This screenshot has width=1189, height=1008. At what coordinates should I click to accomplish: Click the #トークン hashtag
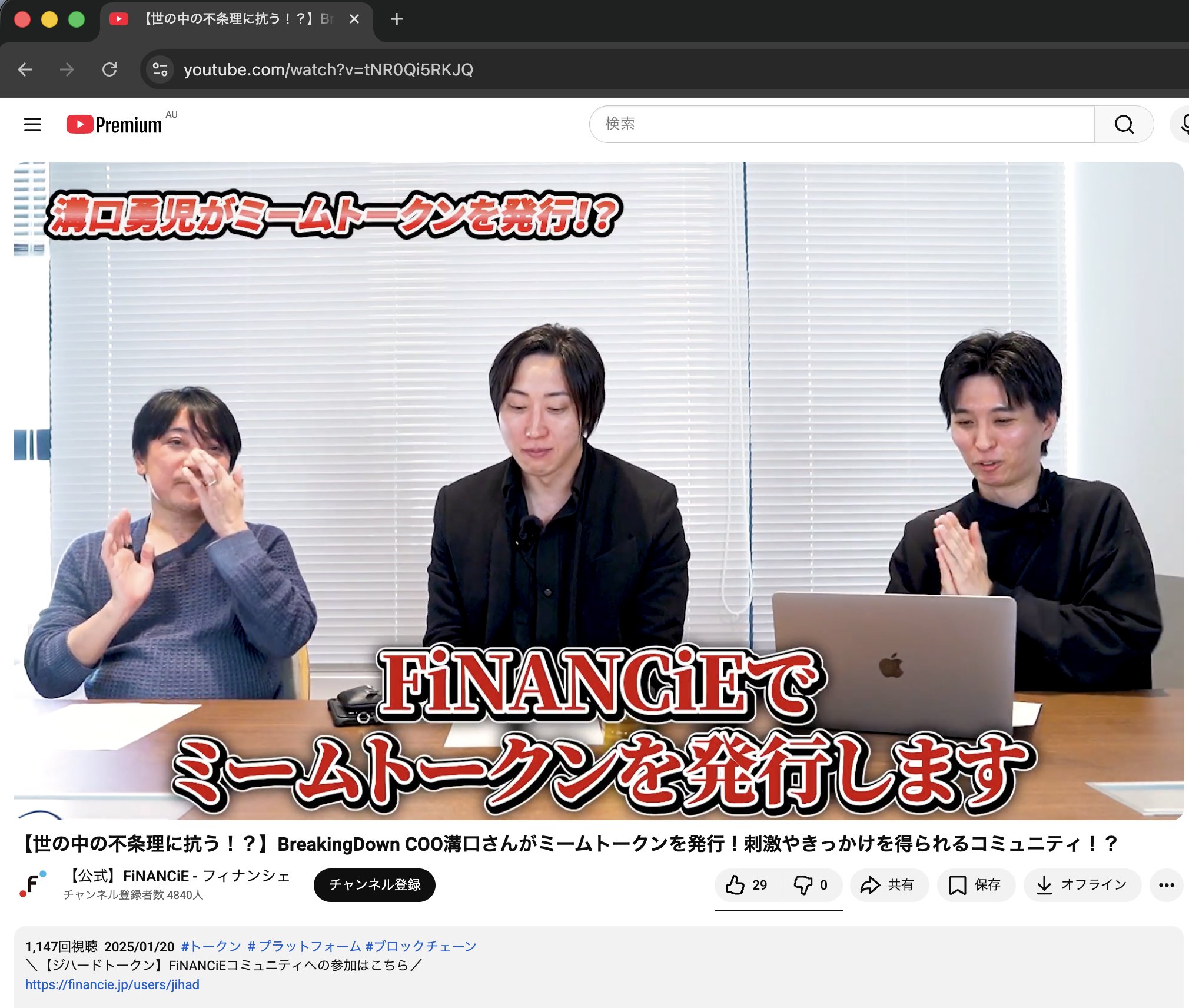(x=211, y=946)
